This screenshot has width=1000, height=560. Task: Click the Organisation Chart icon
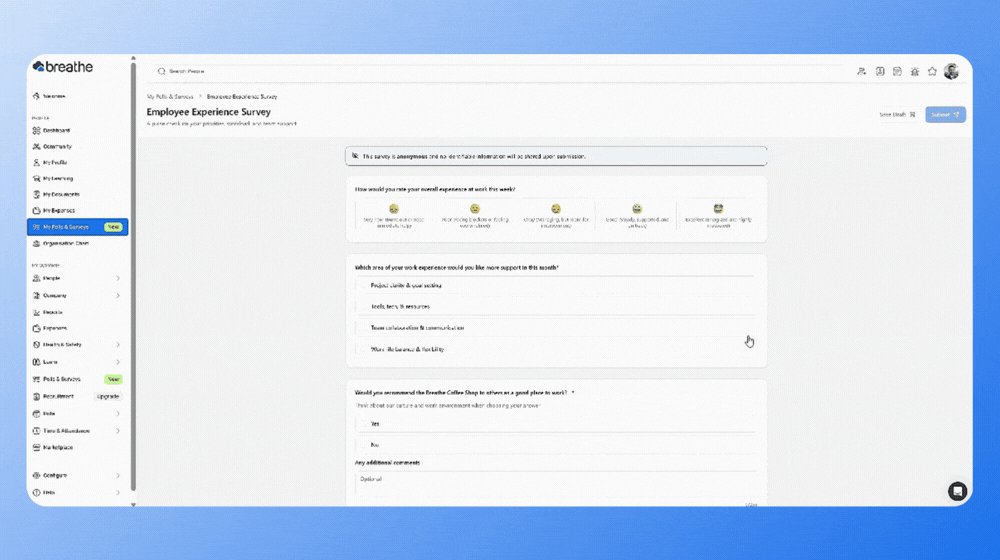click(36, 244)
